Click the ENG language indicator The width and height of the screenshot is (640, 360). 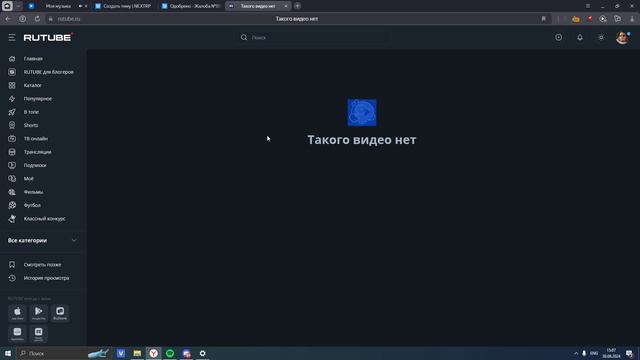(594, 353)
